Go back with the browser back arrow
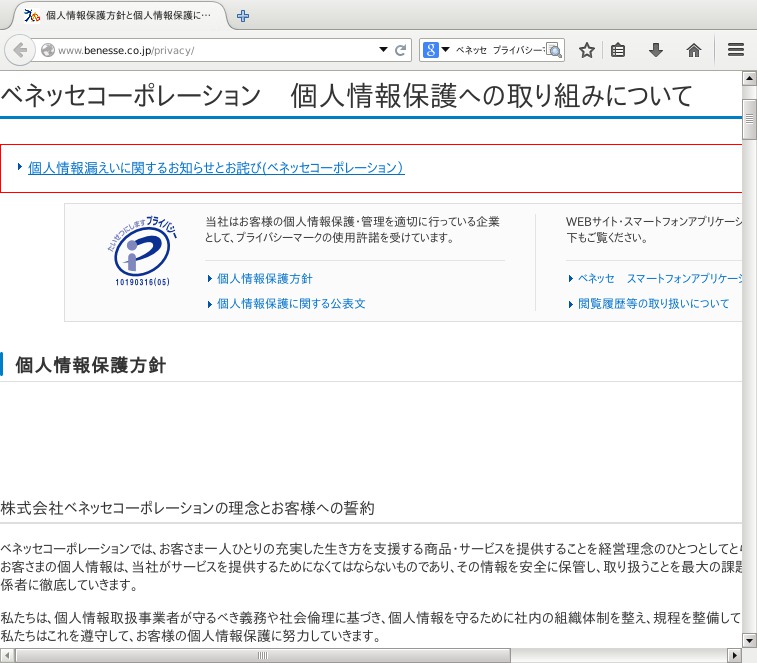This screenshot has width=757, height=663. coord(20,50)
